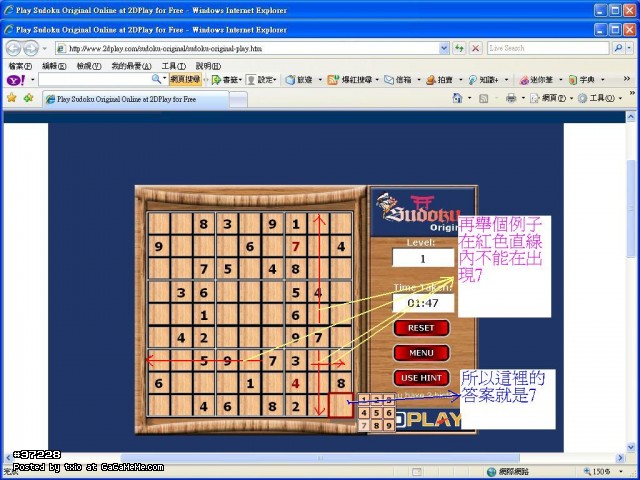Pick number 8 on Sudoku number pad
640x480 pixels.
(x=377, y=426)
